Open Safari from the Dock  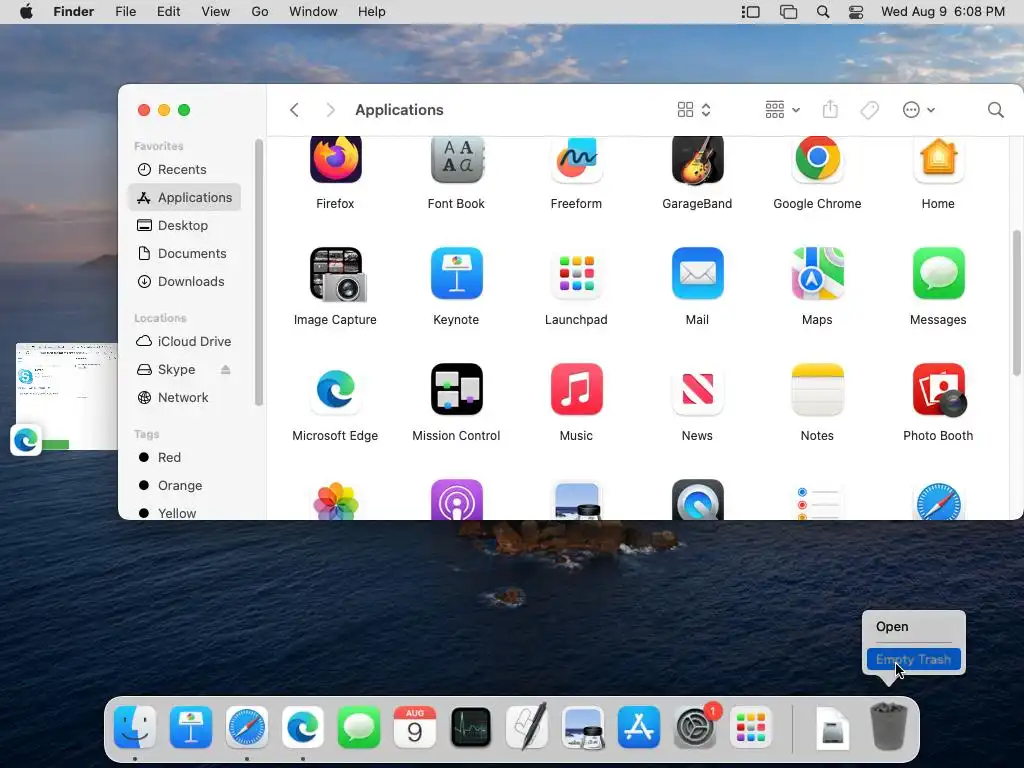coord(247,728)
